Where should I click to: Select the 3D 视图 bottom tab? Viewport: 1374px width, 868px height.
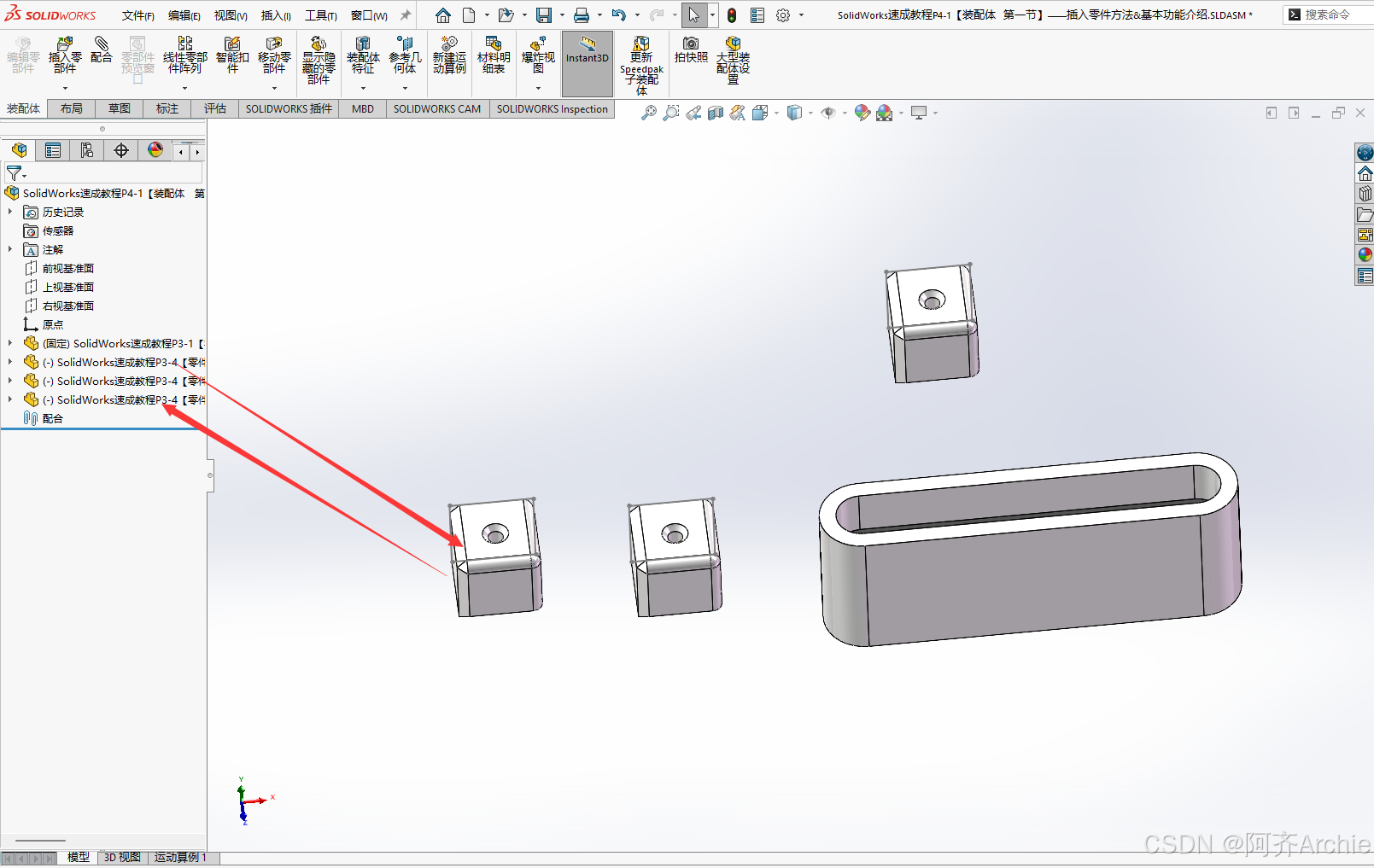(x=122, y=857)
